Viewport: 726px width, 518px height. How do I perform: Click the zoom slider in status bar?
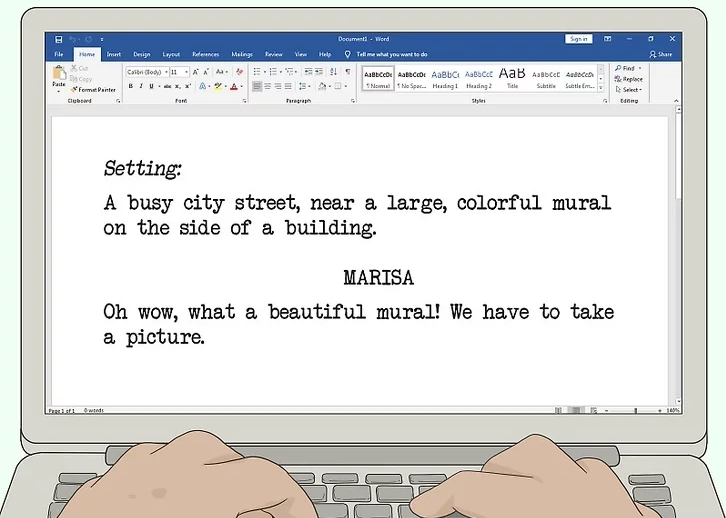[x=636, y=411]
